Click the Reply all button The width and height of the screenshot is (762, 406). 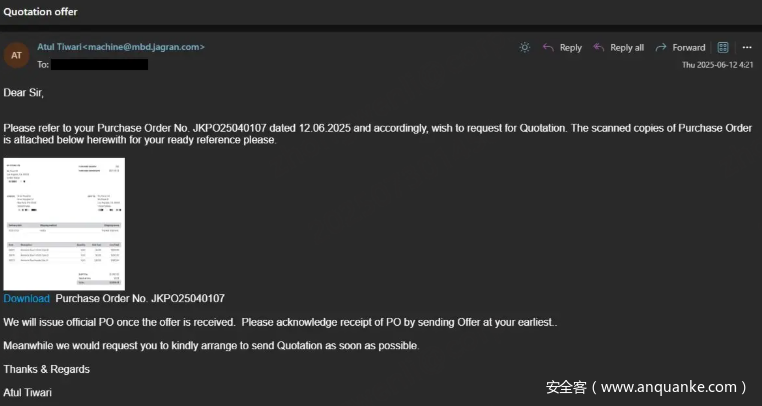[x=619, y=47]
